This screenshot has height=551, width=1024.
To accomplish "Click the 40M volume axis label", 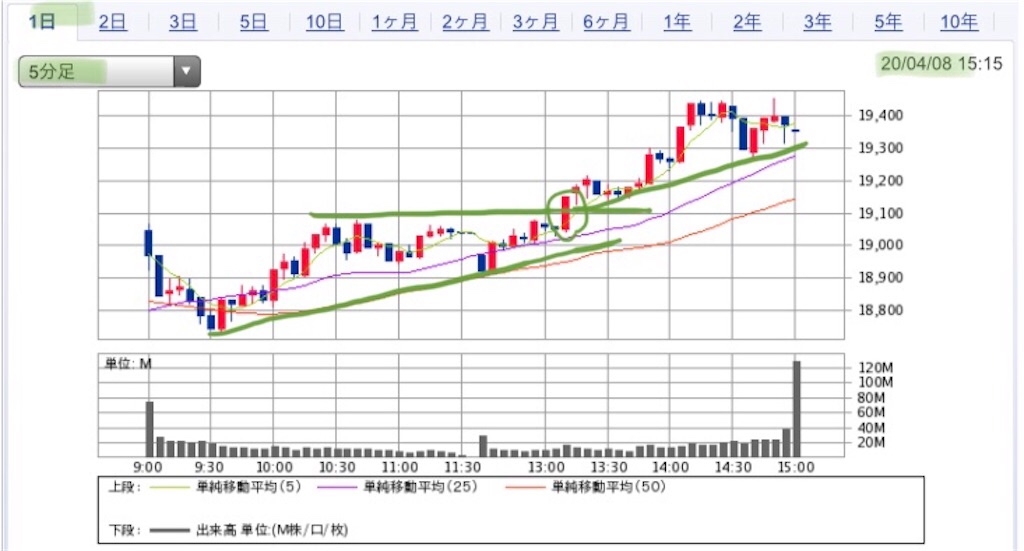I will 871,428.
